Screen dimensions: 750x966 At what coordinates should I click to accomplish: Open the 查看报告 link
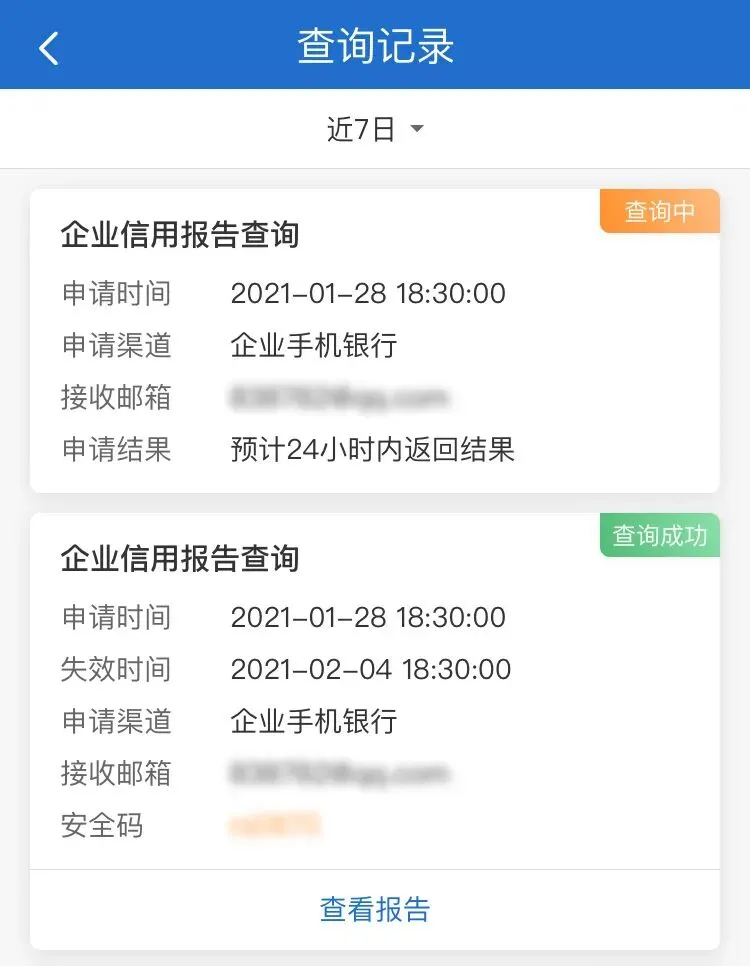click(x=375, y=909)
